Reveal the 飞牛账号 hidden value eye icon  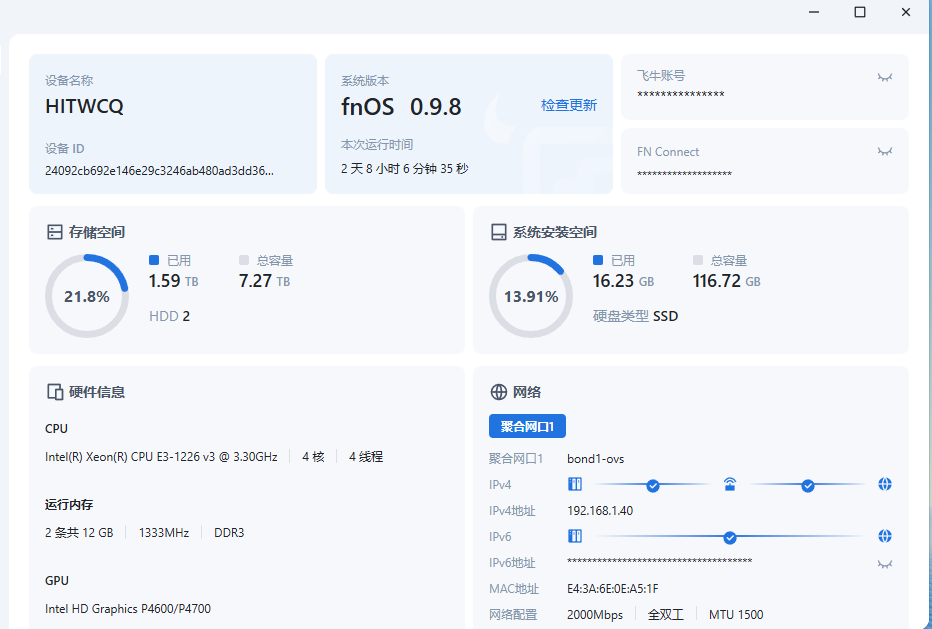click(884, 77)
